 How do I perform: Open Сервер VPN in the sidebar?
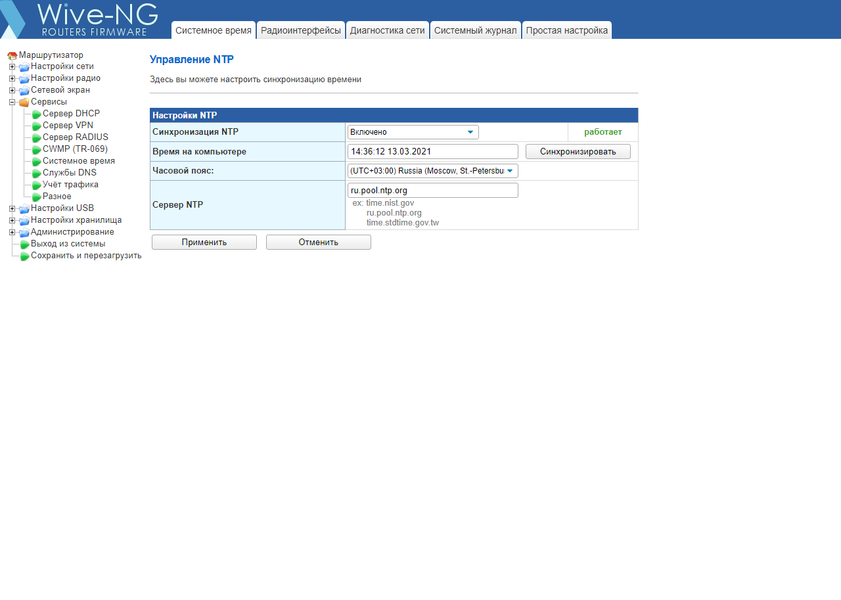[68, 125]
